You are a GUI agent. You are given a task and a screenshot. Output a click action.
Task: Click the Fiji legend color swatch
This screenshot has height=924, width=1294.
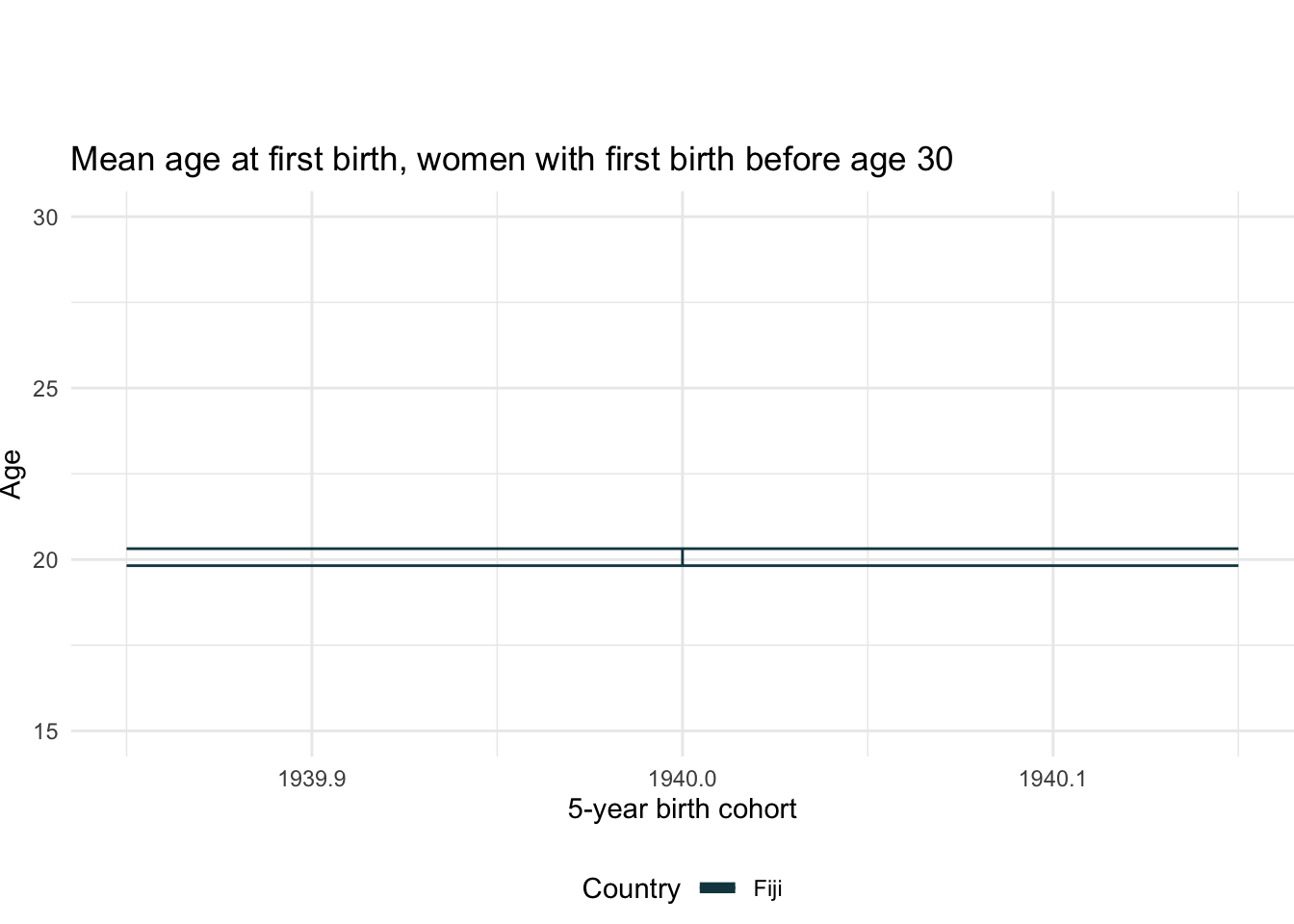[x=717, y=888]
